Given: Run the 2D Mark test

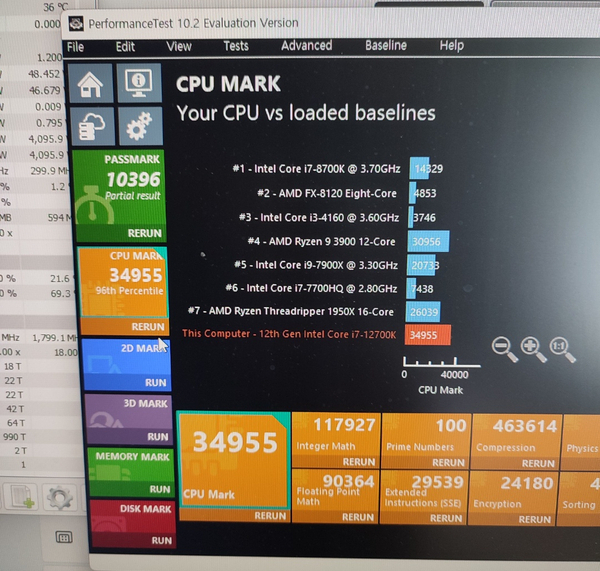Looking at the screenshot, I should pyautogui.click(x=155, y=383).
